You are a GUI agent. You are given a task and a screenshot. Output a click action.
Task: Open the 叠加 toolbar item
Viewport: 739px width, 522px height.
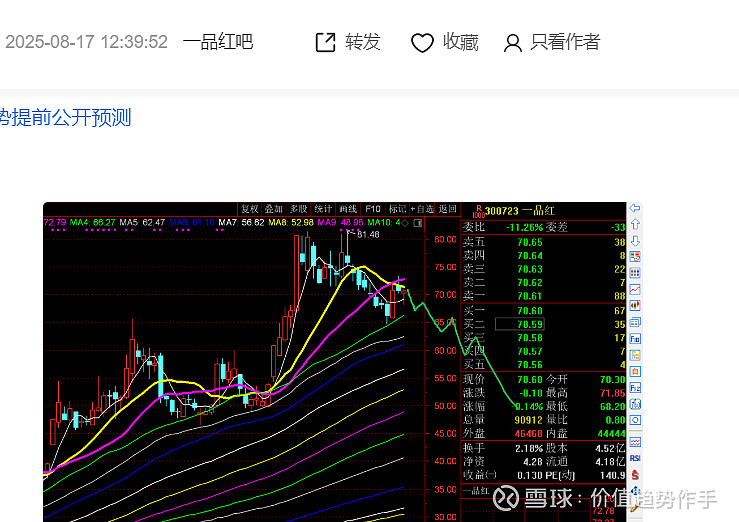point(273,209)
